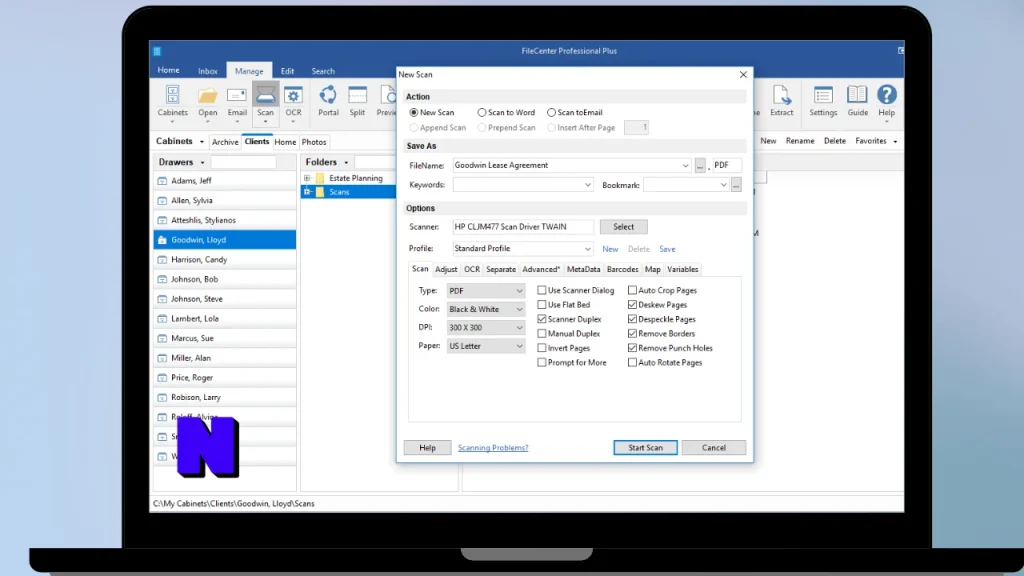Click the Extract ribbon icon
The image size is (1024, 576).
[x=781, y=95]
